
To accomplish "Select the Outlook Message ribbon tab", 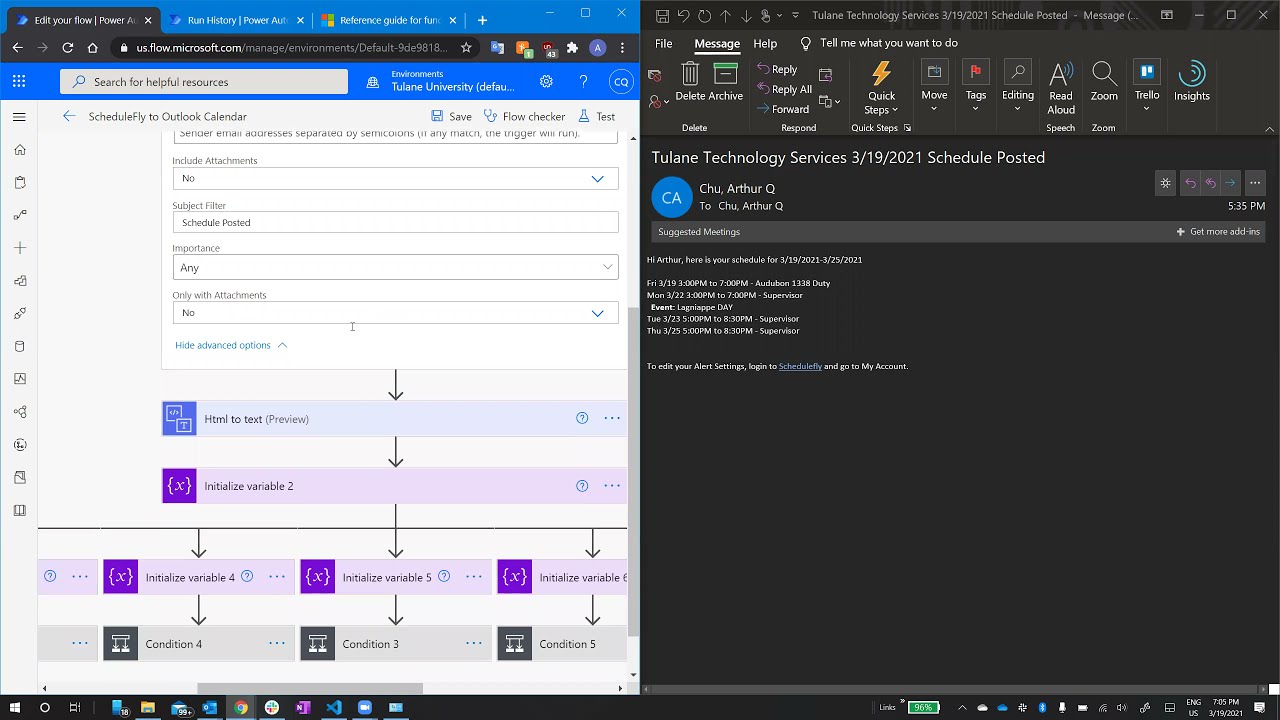I will tap(717, 43).
